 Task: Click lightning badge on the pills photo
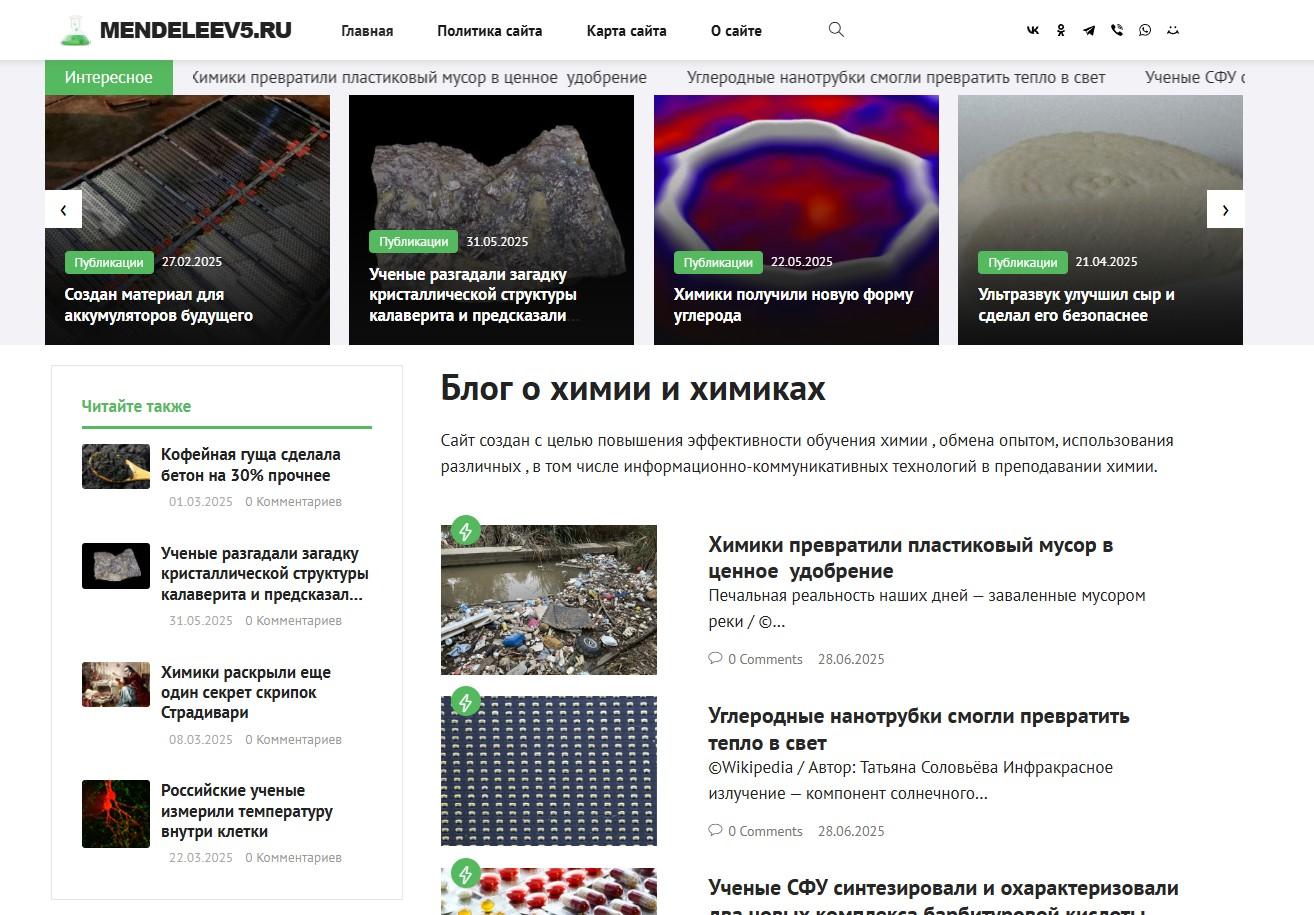point(465,874)
